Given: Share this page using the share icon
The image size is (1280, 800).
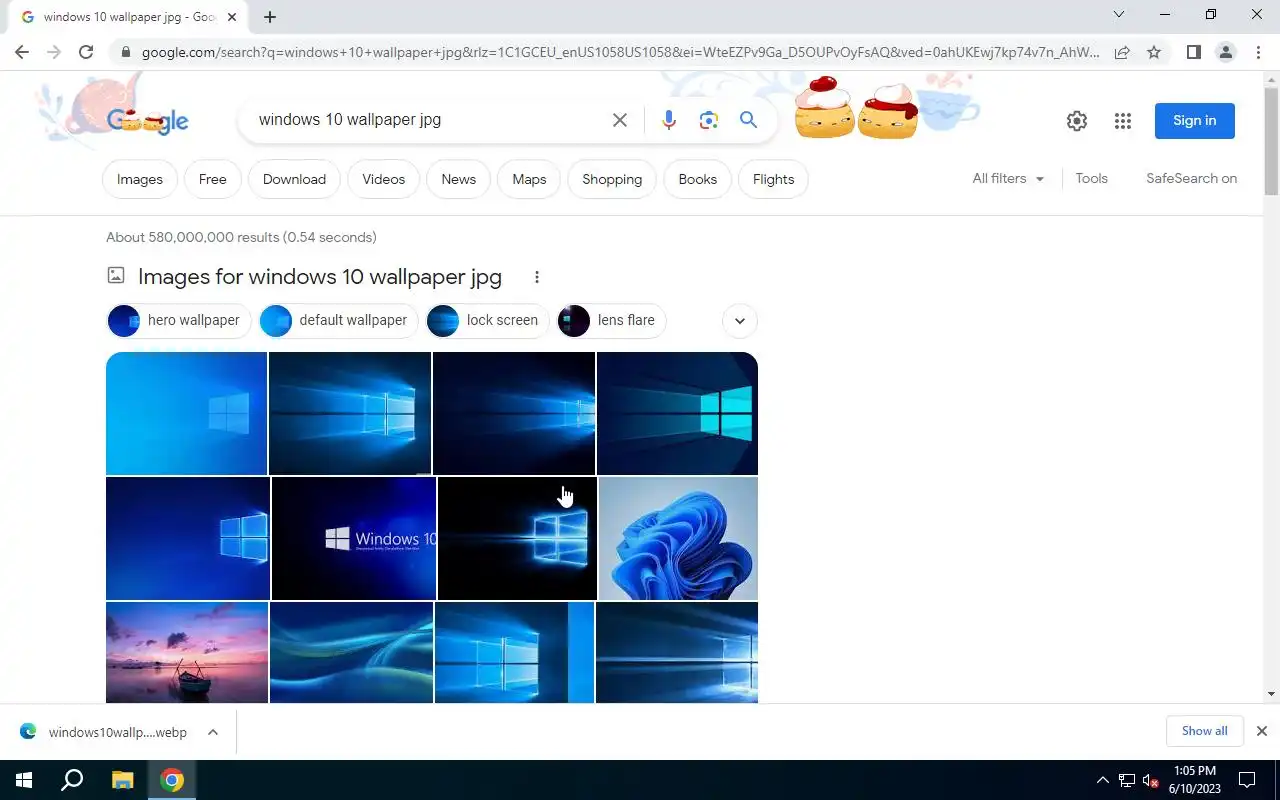Looking at the screenshot, I should [1122, 52].
